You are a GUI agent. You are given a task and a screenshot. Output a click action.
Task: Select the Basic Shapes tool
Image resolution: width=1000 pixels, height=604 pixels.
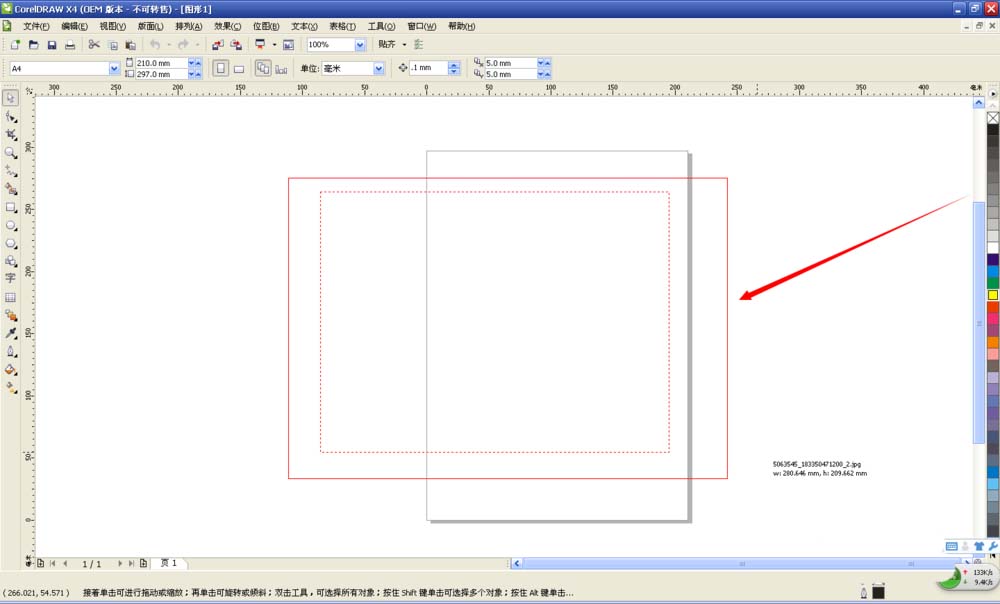pos(11,261)
